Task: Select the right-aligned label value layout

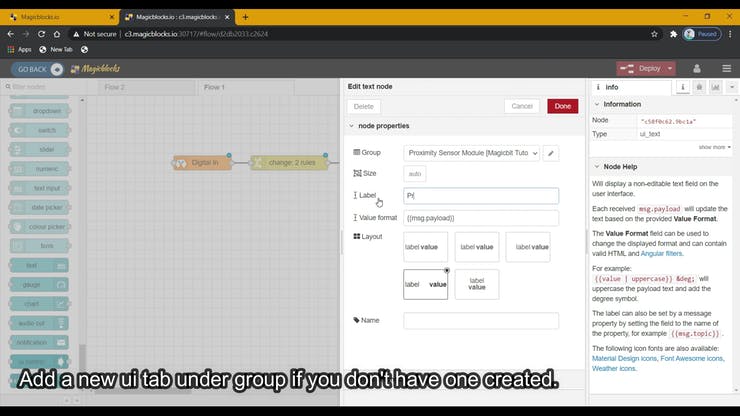Action: pos(528,247)
